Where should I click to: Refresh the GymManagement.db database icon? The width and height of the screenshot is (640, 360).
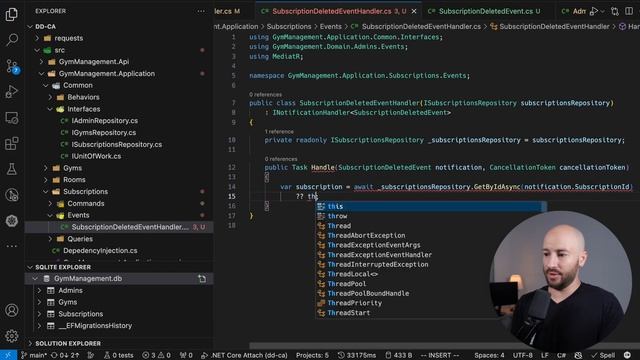click(202, 279)
